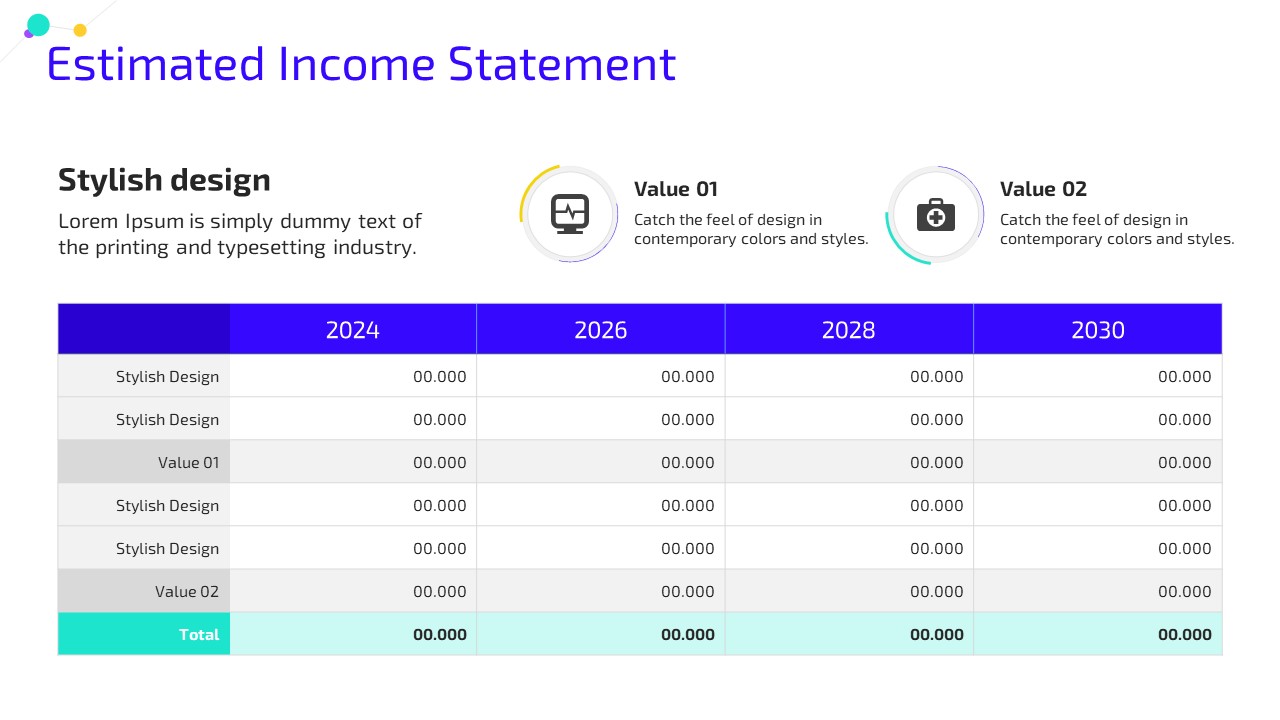Select the 'Estimated Income Statement' title
The height and width of the screenshot is (720, 1280).
361,64
